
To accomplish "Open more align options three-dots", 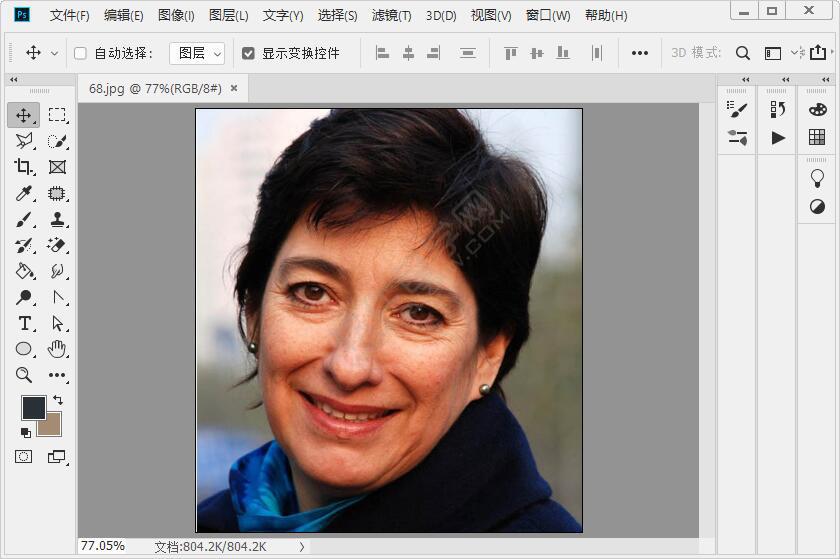I will coord(640,53).
